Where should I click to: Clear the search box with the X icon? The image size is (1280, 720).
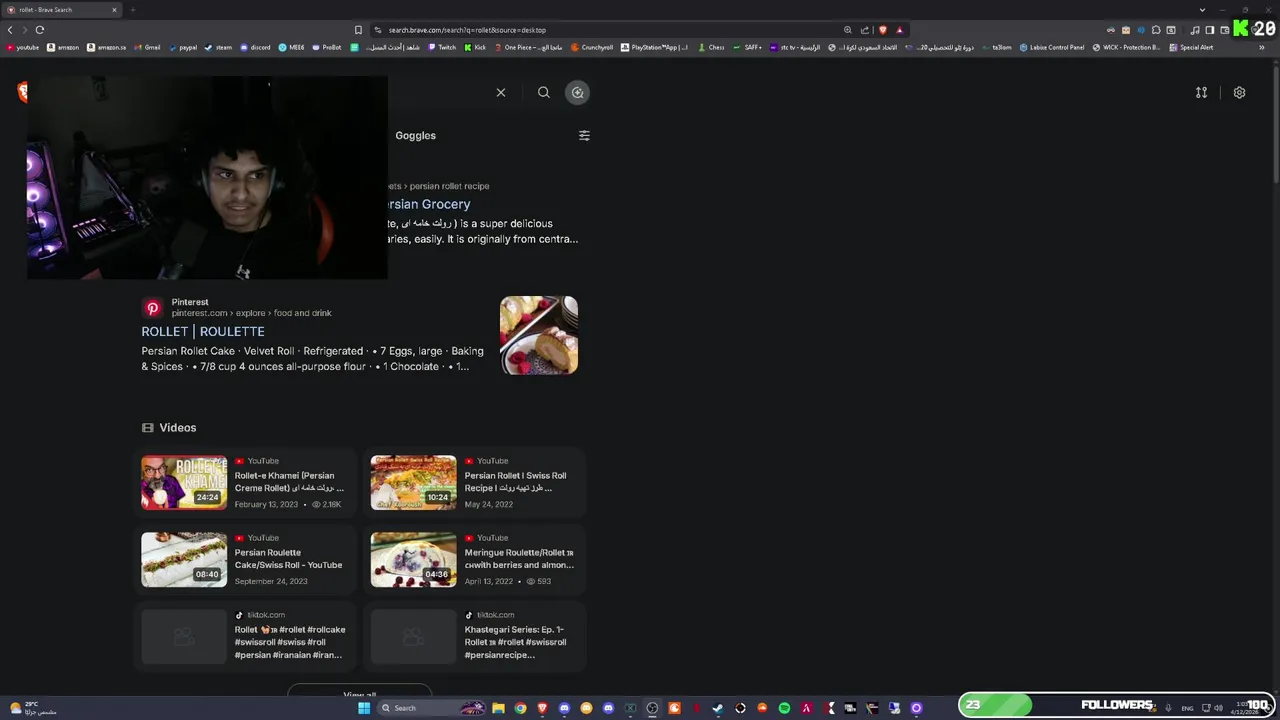[x=501, y=93]
